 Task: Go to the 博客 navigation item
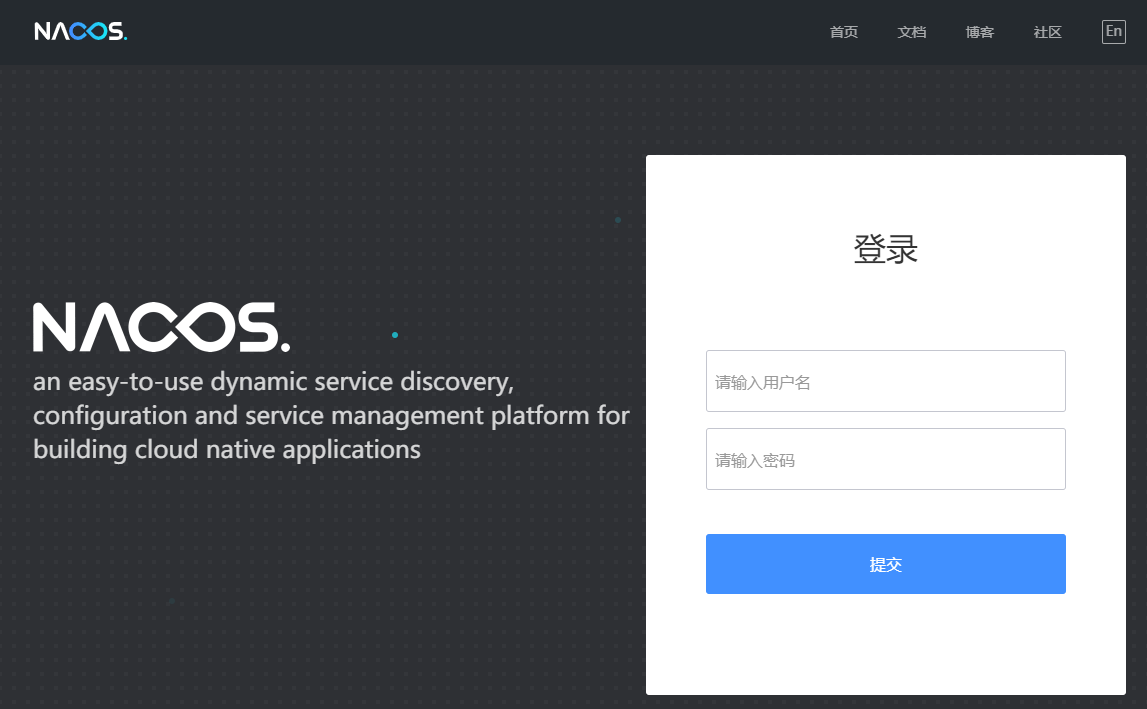(979, 32)
